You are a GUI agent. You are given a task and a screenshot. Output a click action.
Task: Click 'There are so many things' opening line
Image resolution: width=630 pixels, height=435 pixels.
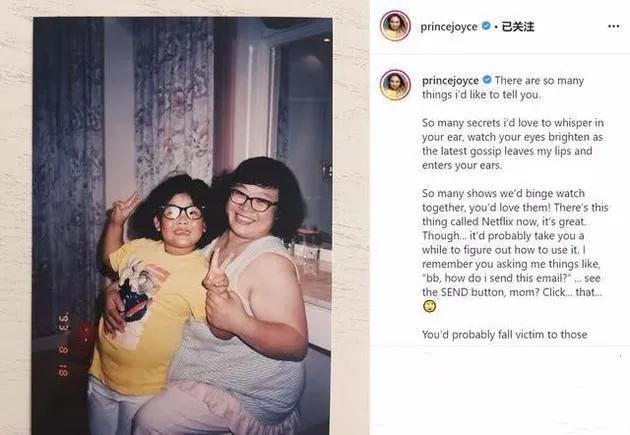503,87
